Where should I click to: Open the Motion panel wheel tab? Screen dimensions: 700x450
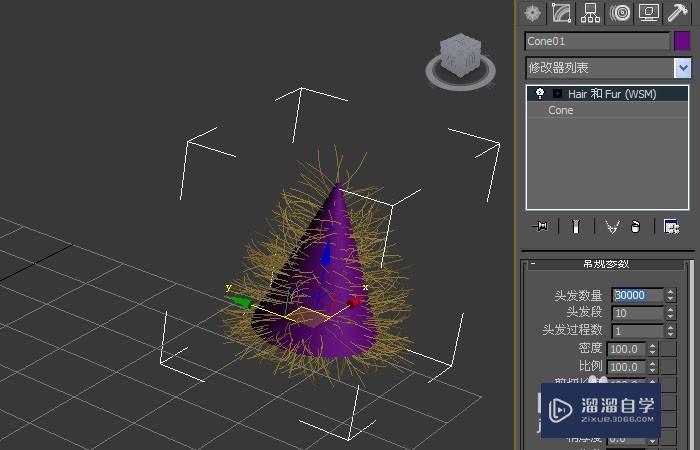pos(620,13)
